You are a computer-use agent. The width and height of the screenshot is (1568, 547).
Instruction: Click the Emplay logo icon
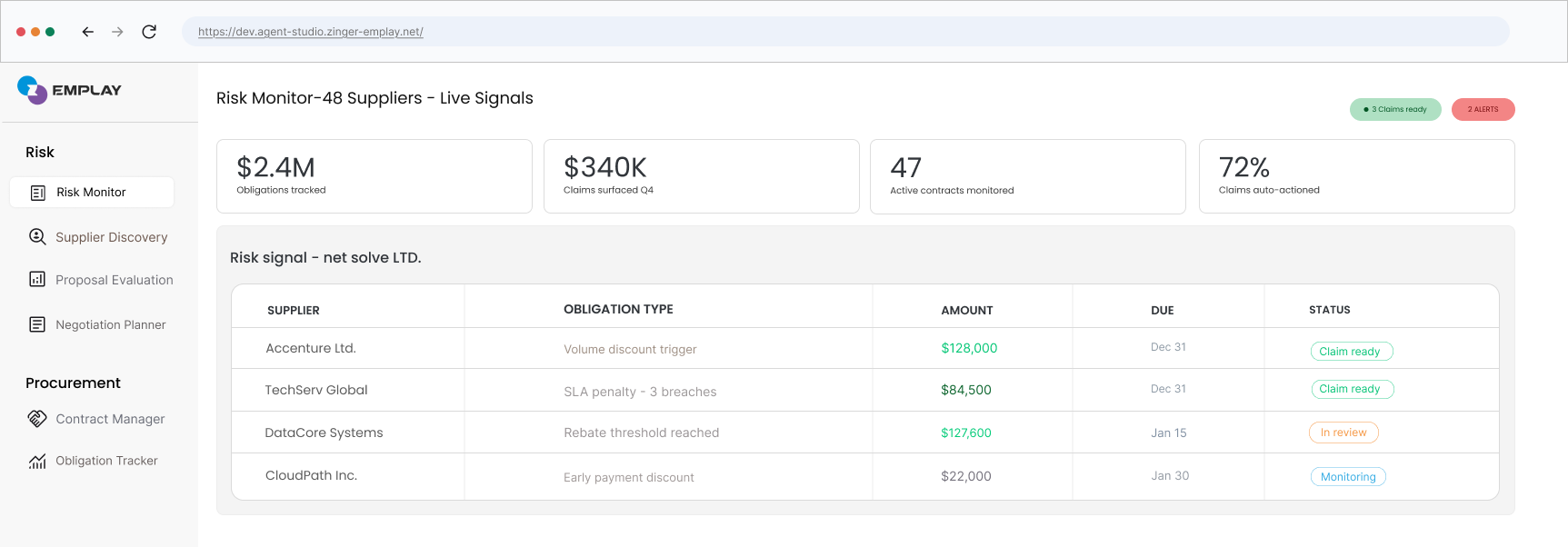(x=32, y=90)
